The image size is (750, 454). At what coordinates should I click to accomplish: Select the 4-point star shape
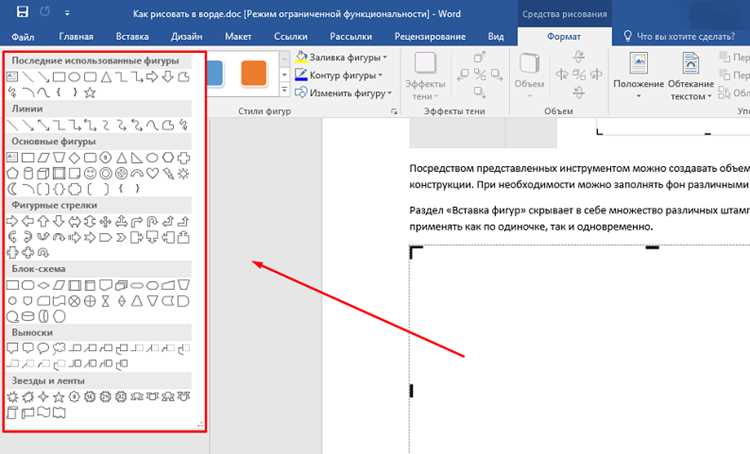(x=44, y=397)
